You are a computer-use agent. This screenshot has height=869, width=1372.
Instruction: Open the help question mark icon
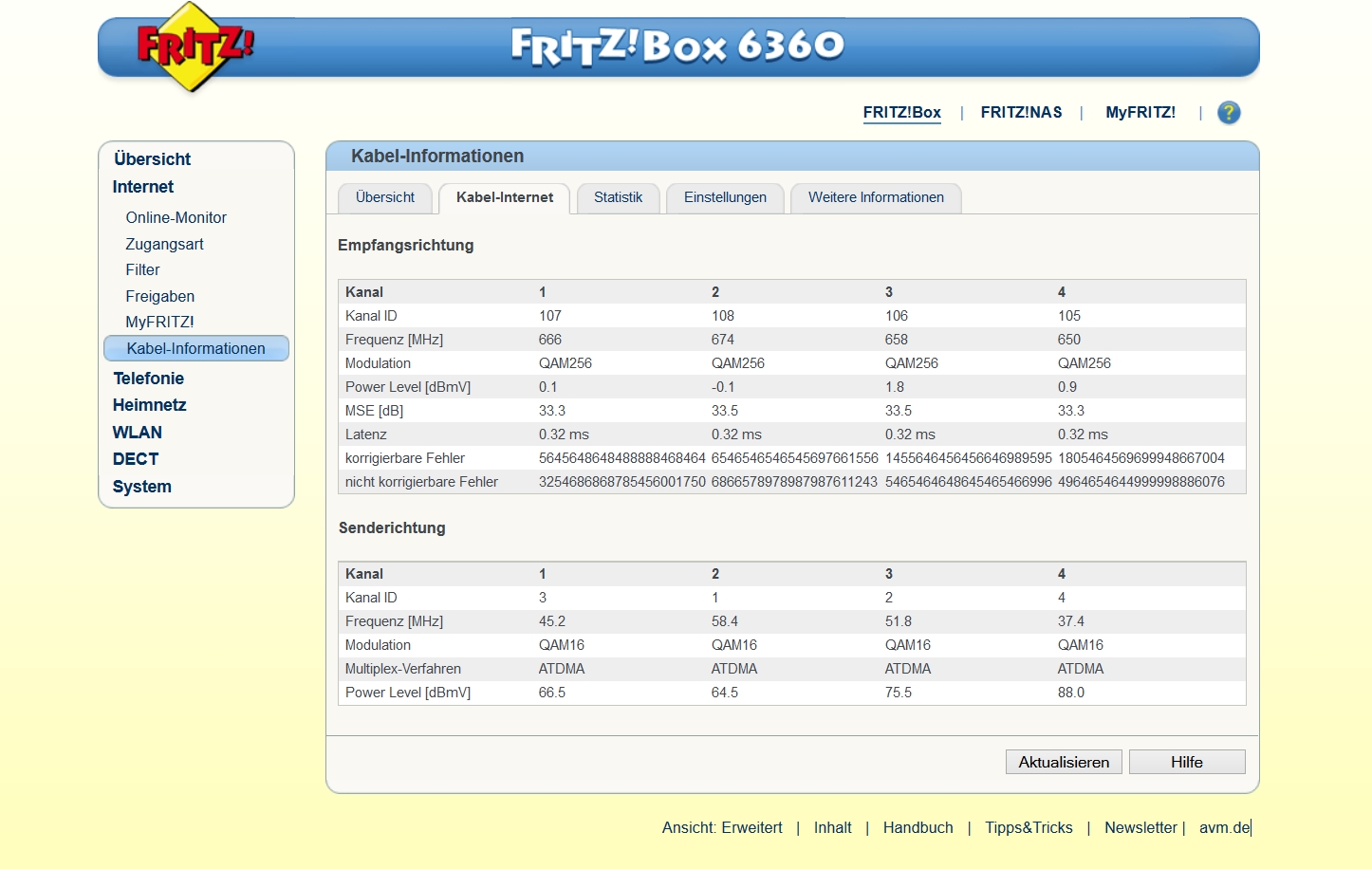tap(1229, 113)
